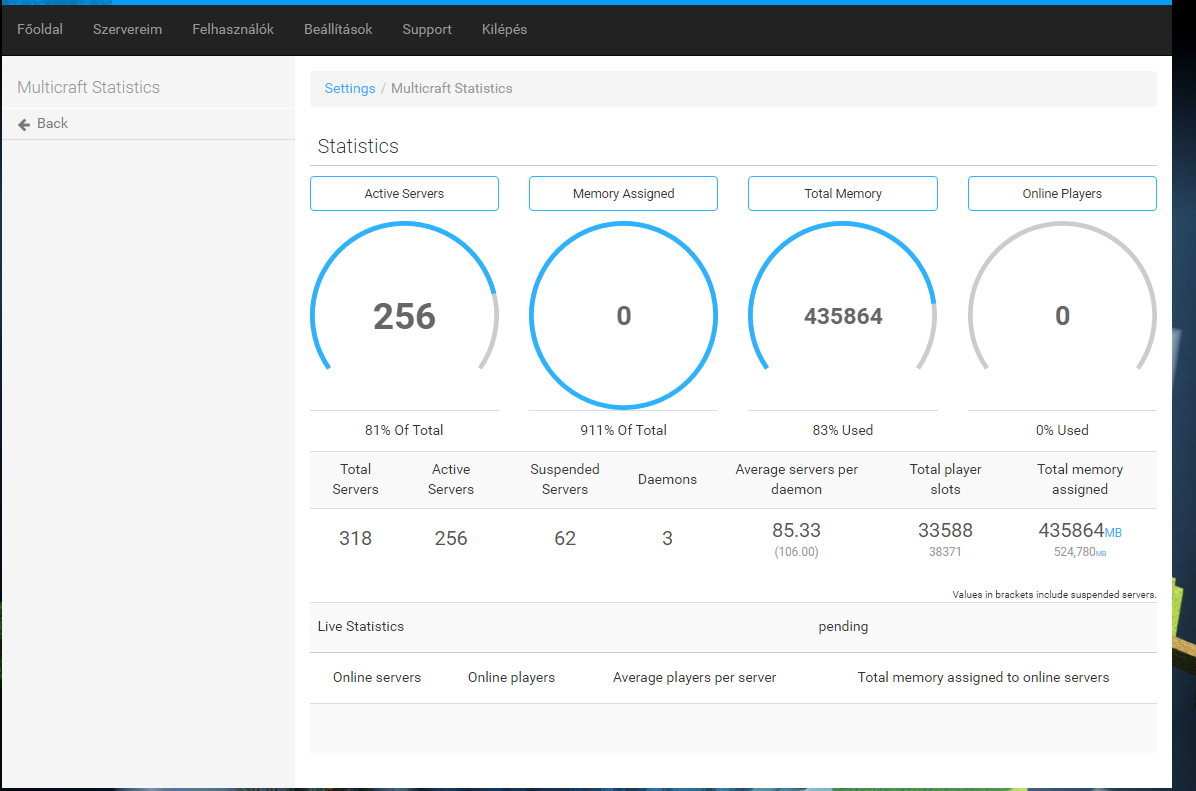Click the Suspended Servers column header
The width and height of the screenshot is (1196, 791).
[564, 479]
